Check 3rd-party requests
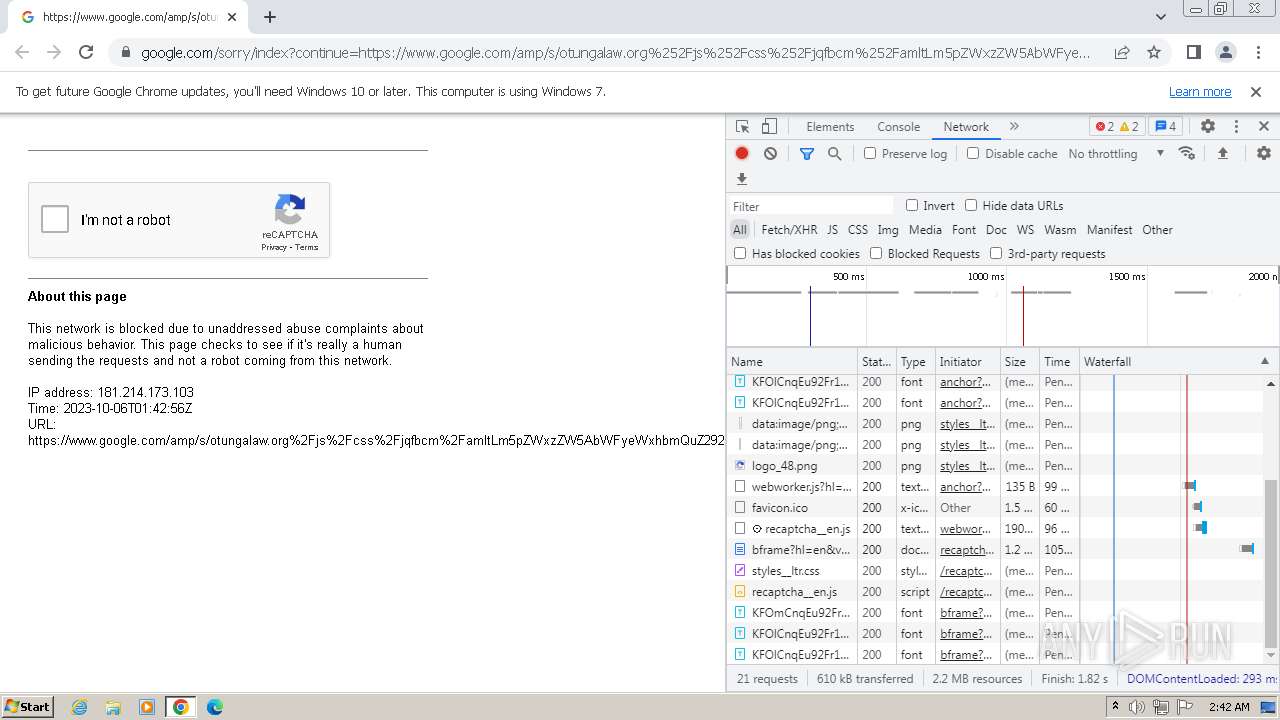The width and height of the screenshot is (1280, 720). click(x=996, y=253)
